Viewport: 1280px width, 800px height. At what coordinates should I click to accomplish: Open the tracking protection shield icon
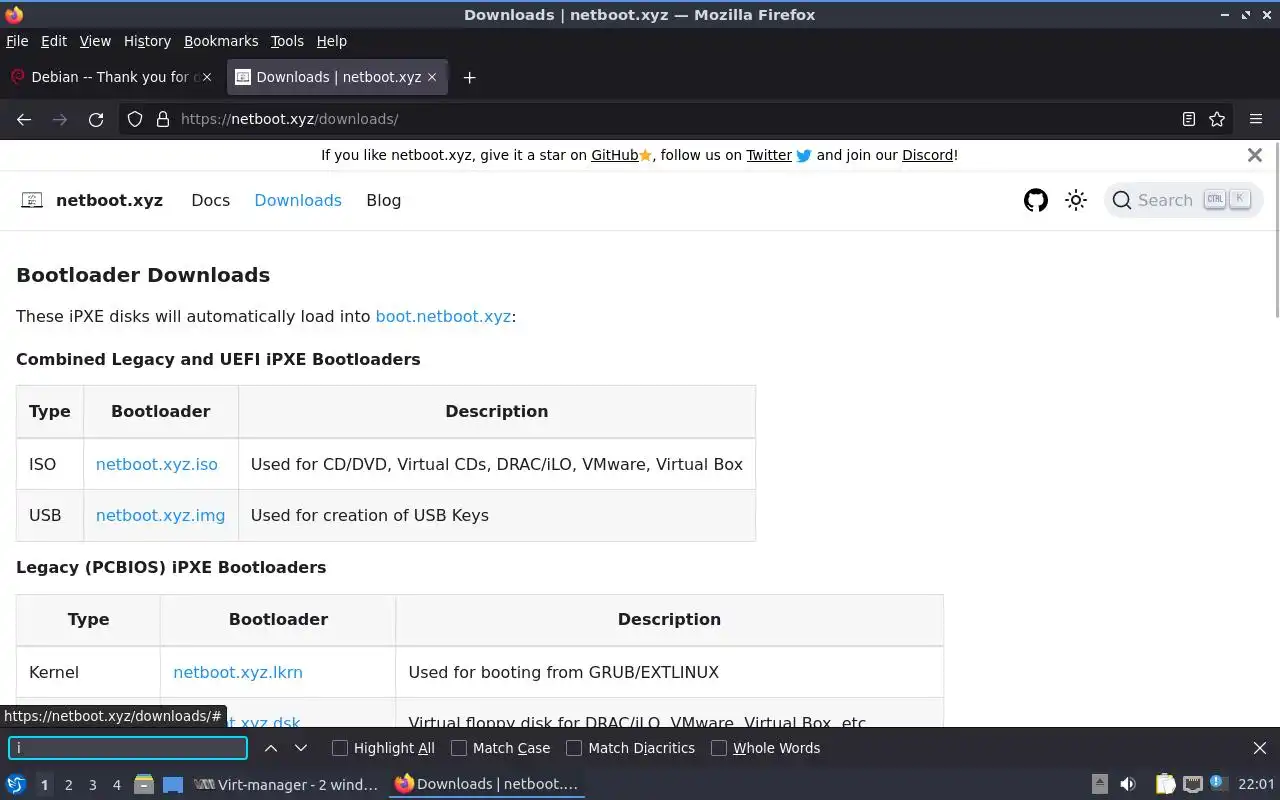point(135,119)
